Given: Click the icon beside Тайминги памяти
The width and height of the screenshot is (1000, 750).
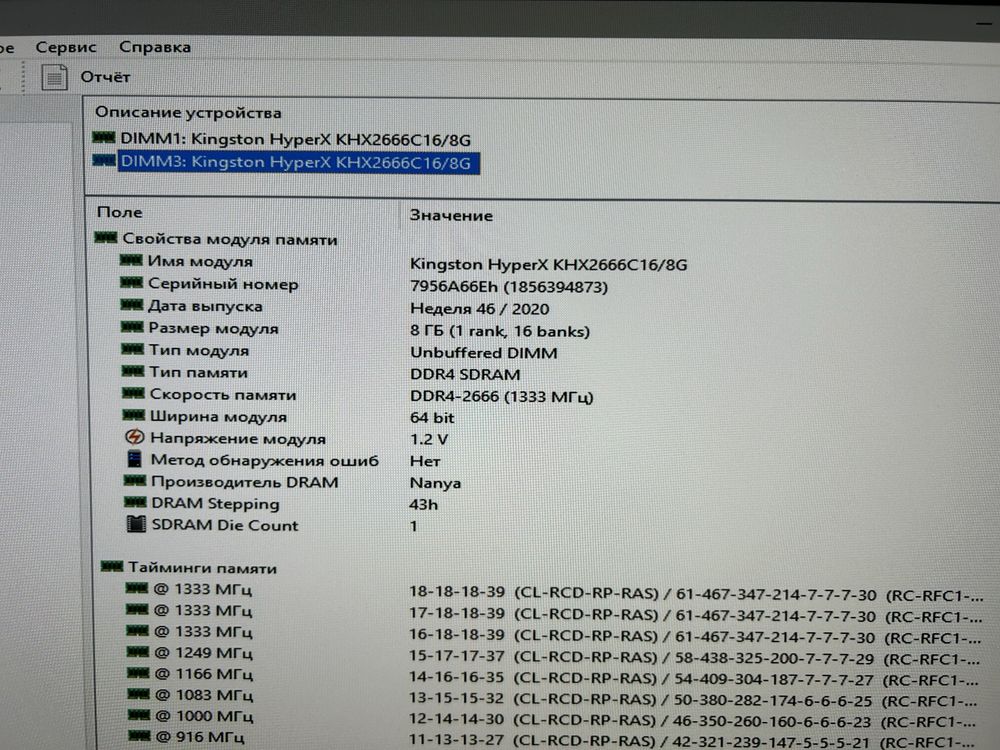Looking at the screenshot, I should click(x=112, y=566).
